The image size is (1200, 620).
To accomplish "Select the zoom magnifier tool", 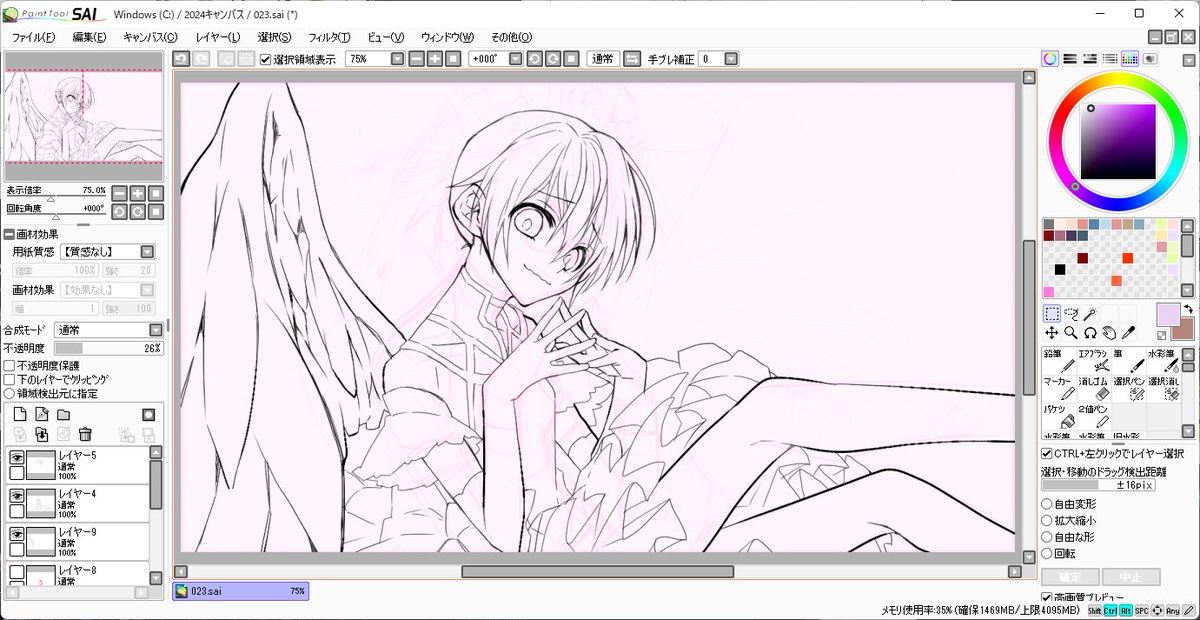I will point(1071,332).
